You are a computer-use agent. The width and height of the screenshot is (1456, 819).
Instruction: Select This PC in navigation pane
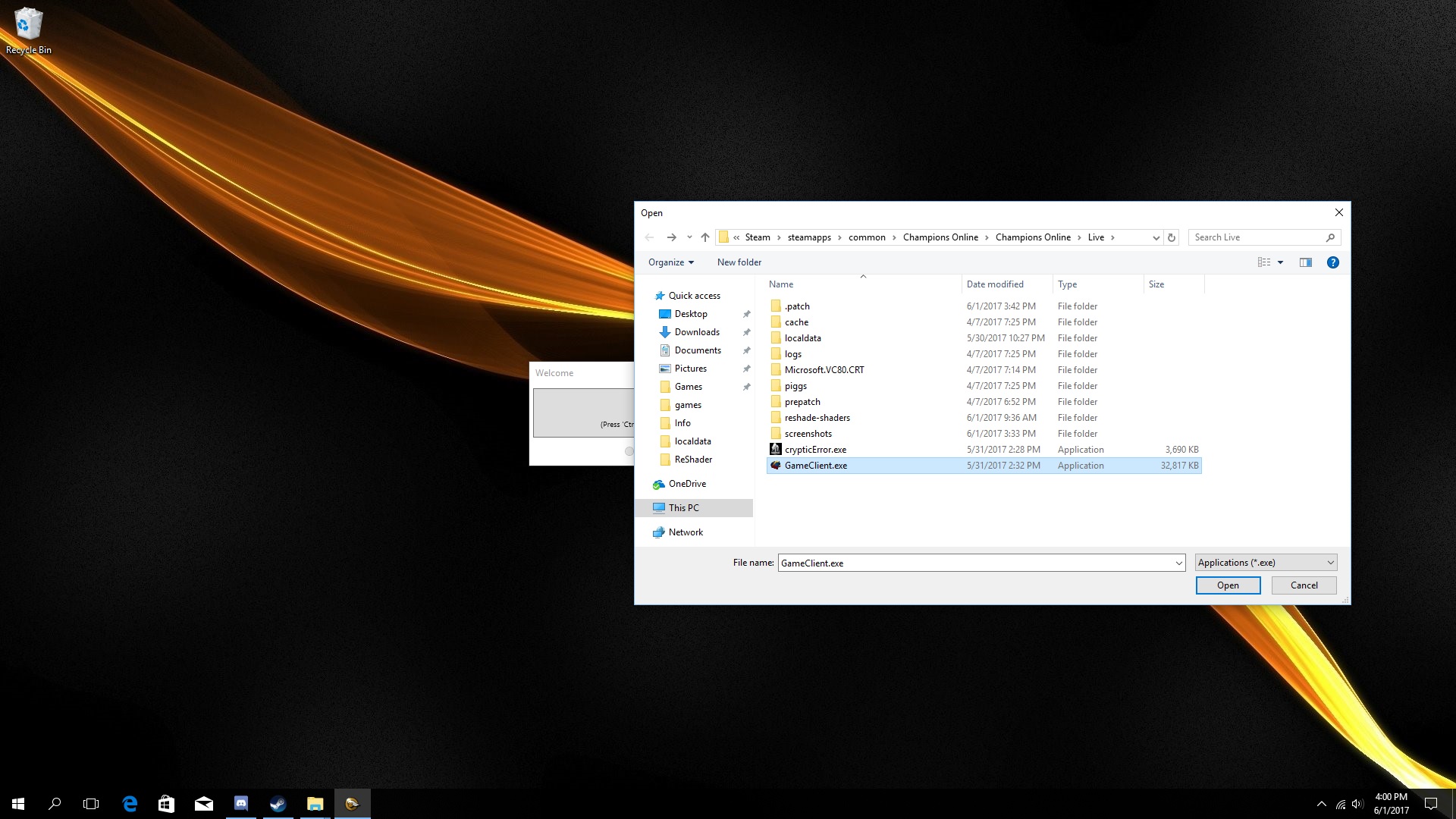pyautogui.click(x=683, y=508)
